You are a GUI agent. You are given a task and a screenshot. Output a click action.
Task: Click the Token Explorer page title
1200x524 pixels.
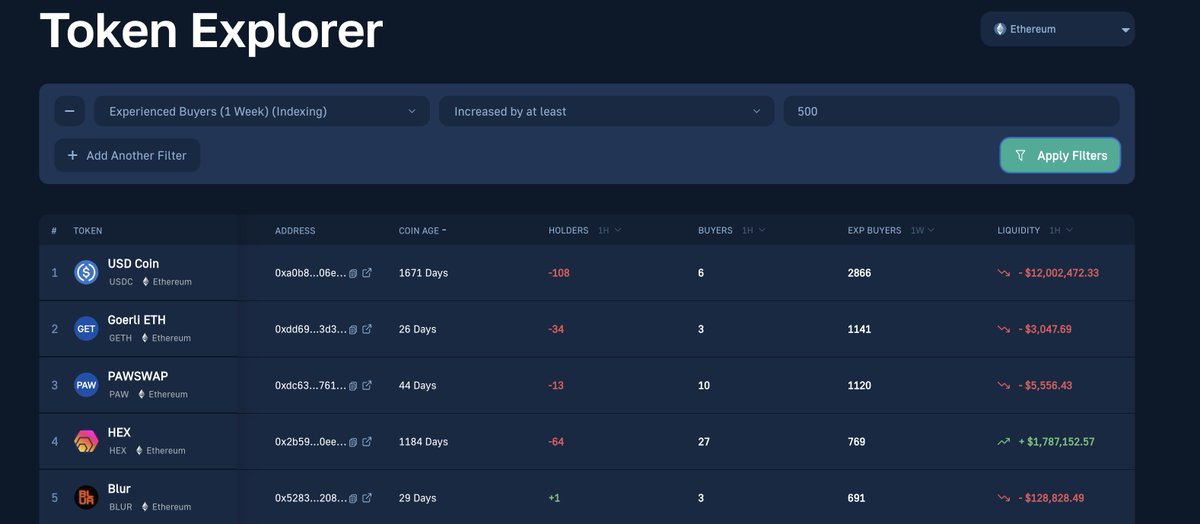click(x=211, y=30)
